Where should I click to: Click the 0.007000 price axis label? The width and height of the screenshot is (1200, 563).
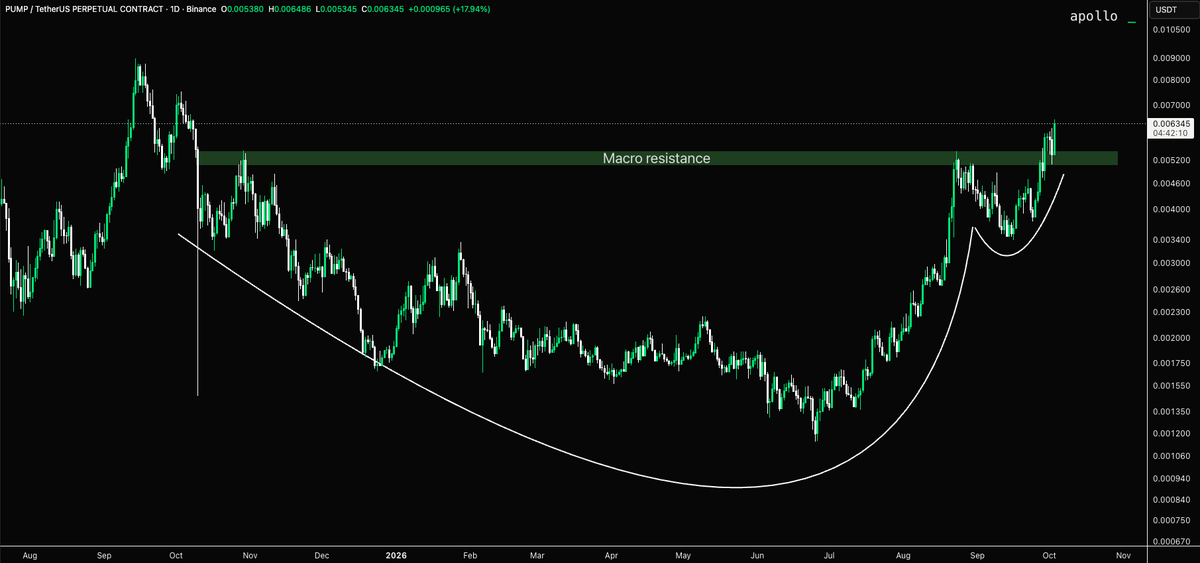(1170, 105)
